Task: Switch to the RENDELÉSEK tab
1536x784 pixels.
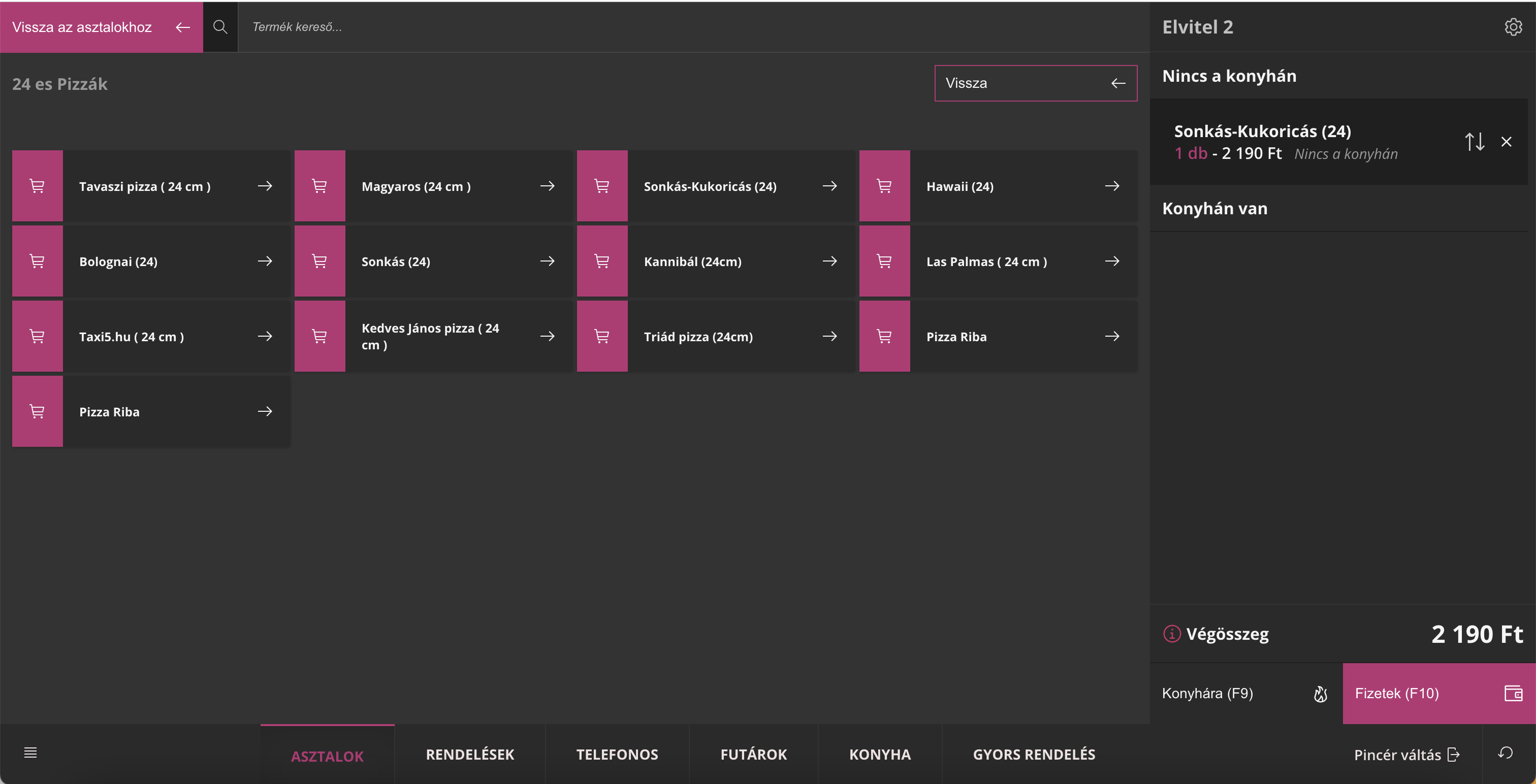Action: 470,755
